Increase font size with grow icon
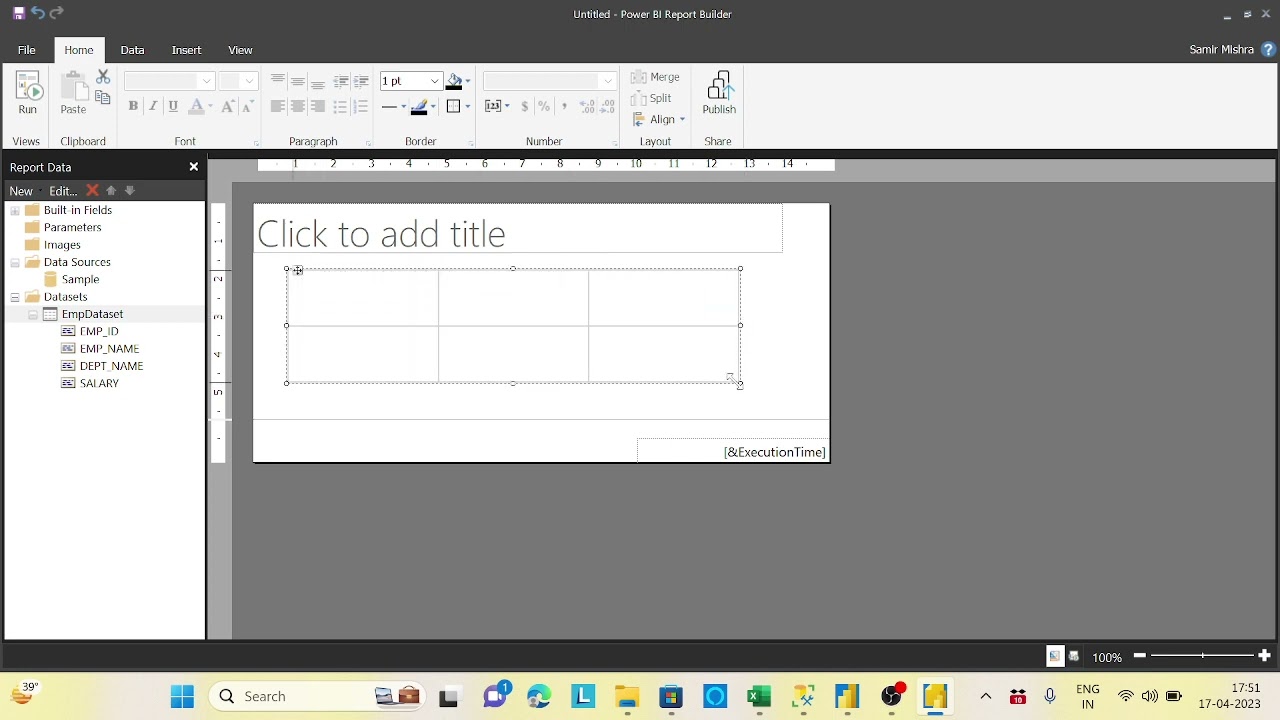The width and height of the screenshot is (1280, 720). [x=228, y=106]
